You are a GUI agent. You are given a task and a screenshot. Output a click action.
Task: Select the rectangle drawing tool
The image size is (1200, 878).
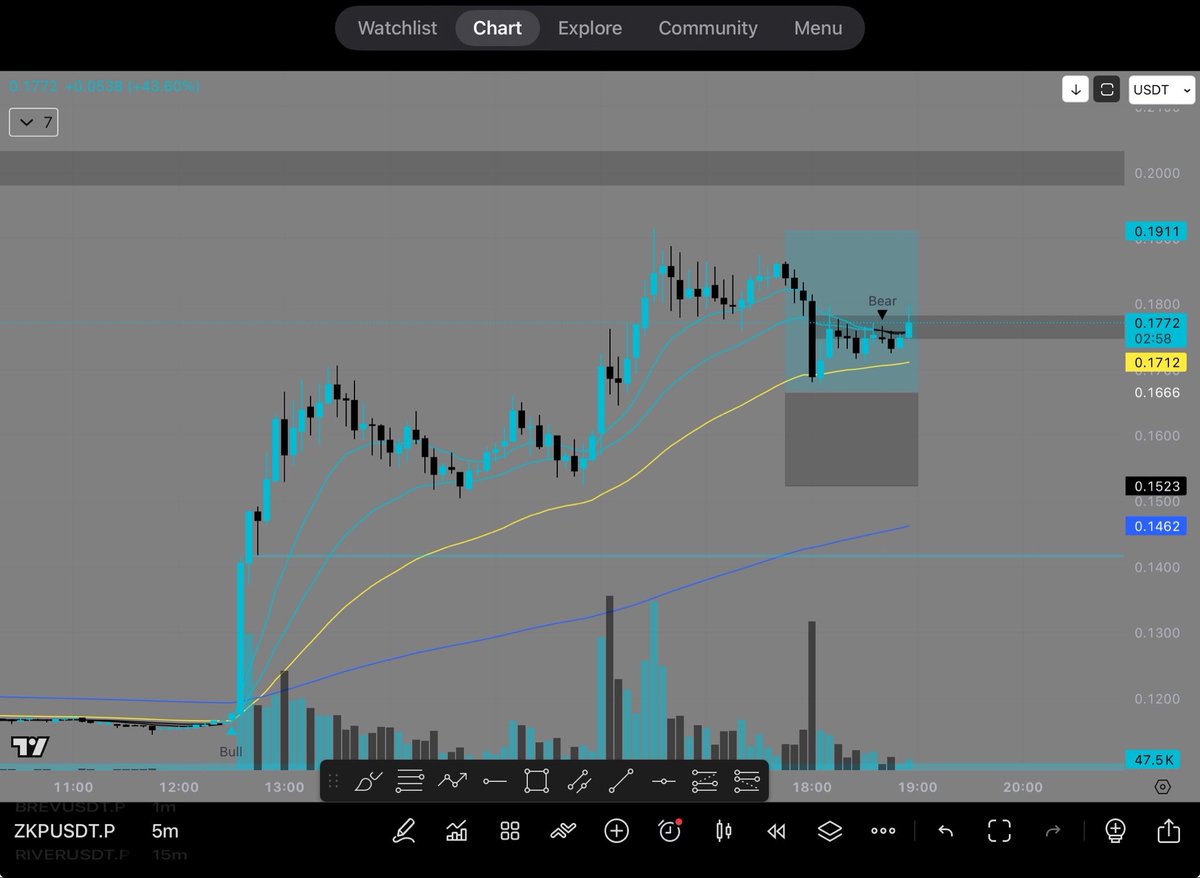coord(536,780)
